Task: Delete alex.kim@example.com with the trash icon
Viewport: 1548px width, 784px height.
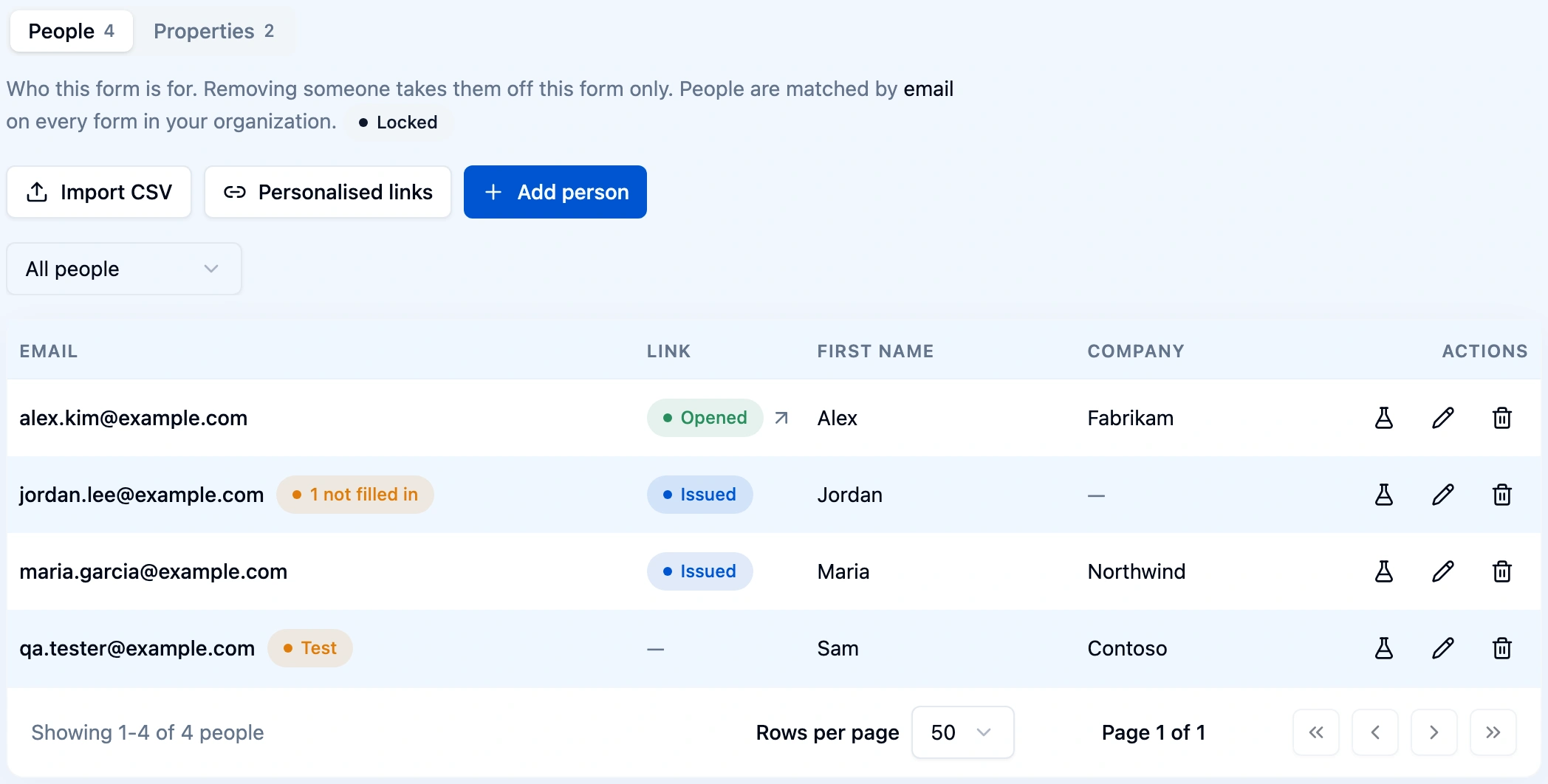Action: coord(1502,418)
